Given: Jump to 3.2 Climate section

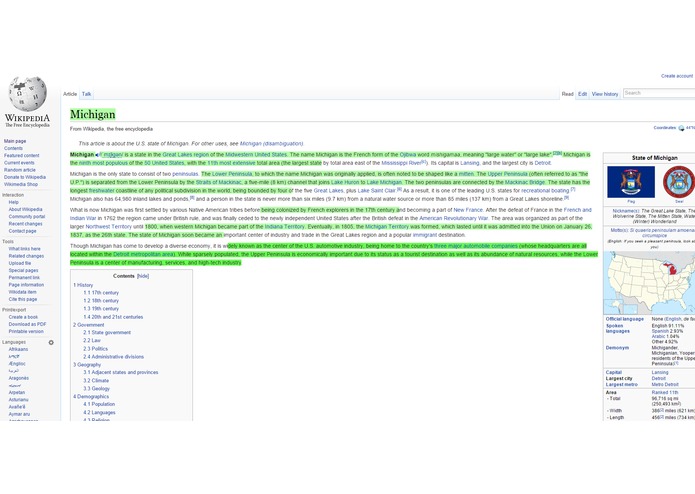Looking at the screenshot, I should (96, 381).
